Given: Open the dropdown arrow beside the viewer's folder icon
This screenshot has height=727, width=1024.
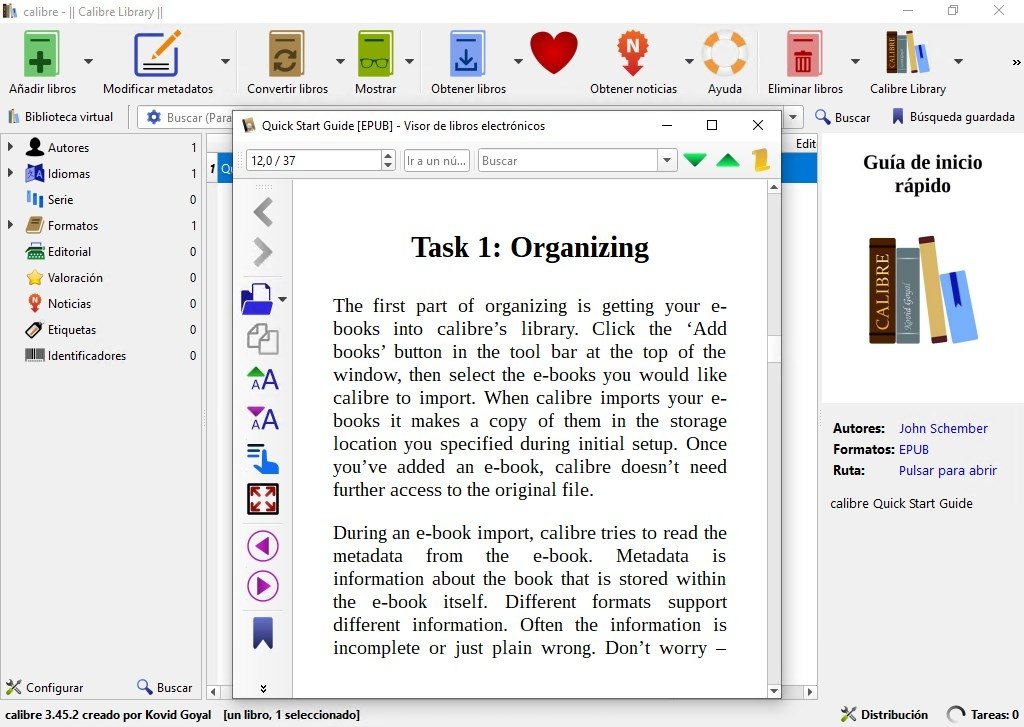Looking at the screenshot, I should pos(282,299).
